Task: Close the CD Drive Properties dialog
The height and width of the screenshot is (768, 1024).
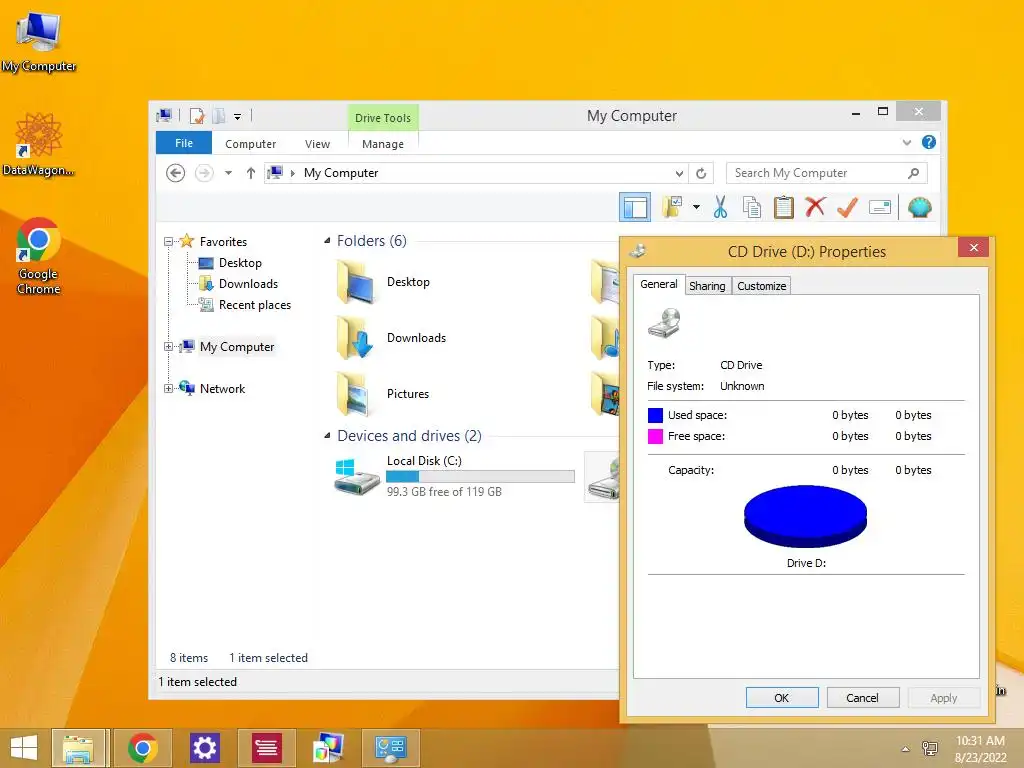Action: pyautogui.click(x=974, y=248)
